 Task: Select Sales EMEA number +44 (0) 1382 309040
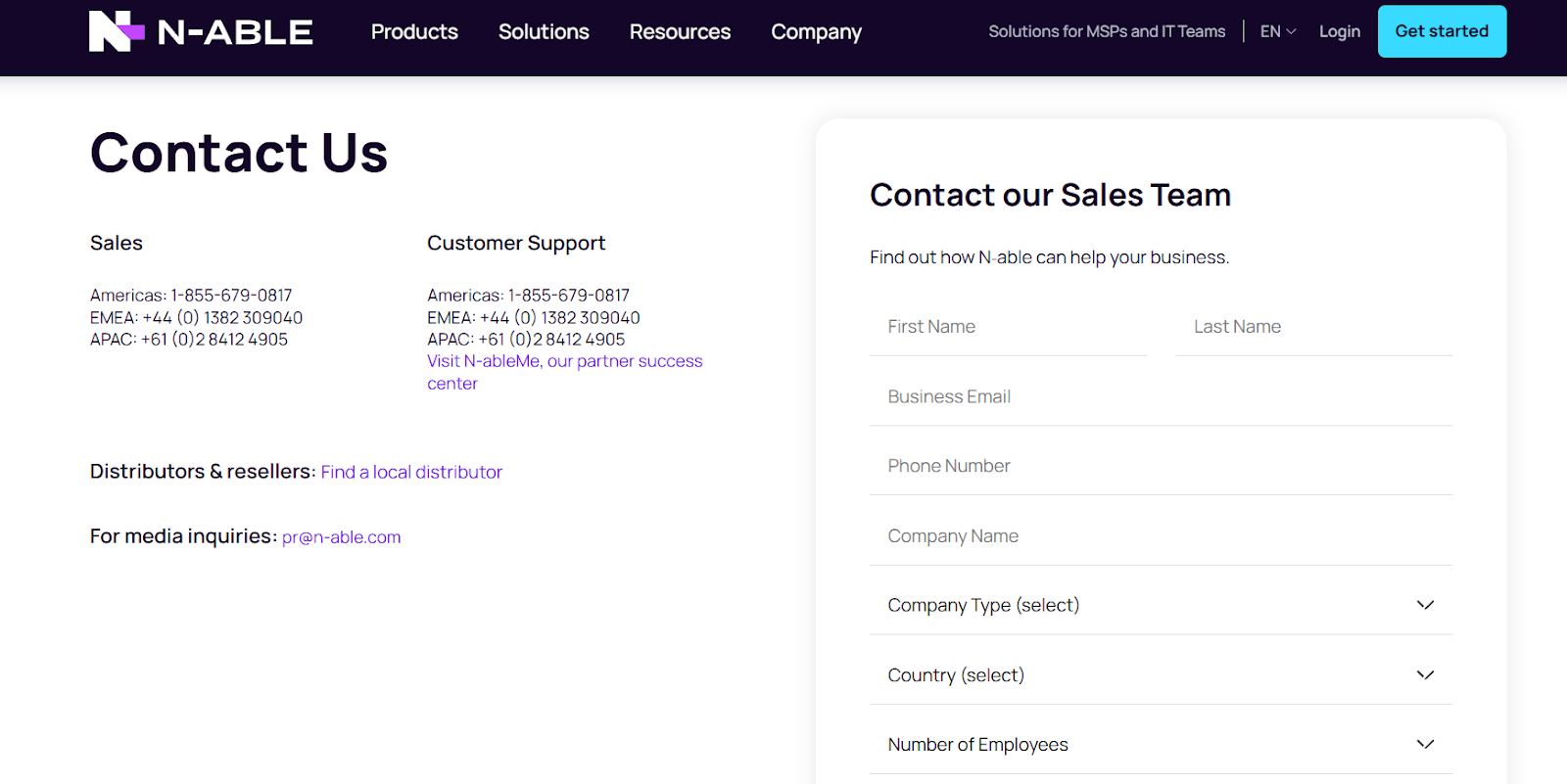222,318
